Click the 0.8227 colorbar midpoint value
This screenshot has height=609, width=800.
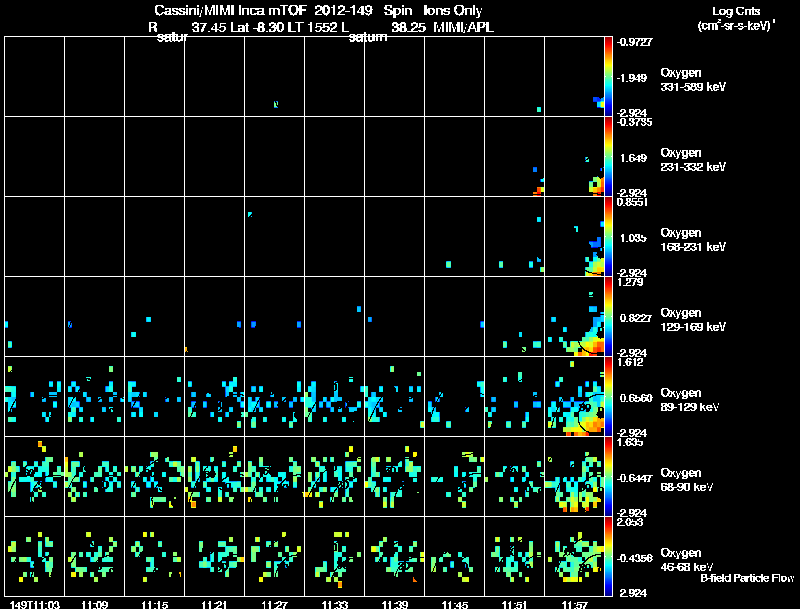[x=635, y=318]
